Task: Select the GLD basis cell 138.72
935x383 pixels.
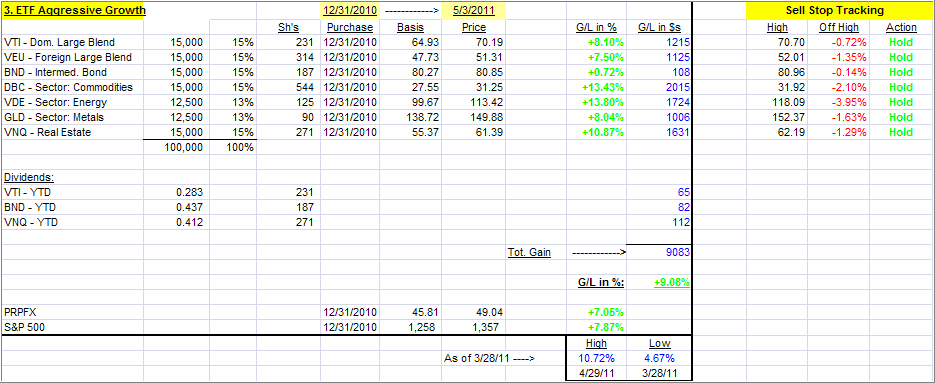Action: (x=410, y=117)
